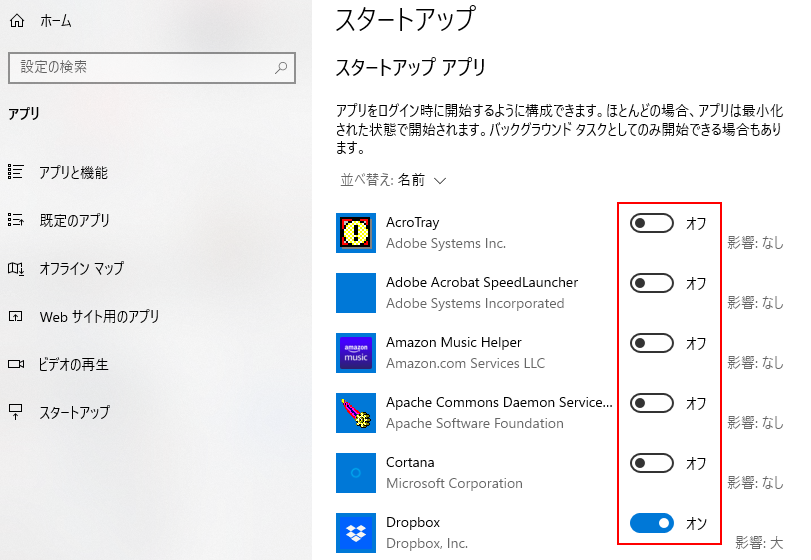Click the Cortana app icon
This screenshot has height=560, width=811.
click(x=356, y=472)
